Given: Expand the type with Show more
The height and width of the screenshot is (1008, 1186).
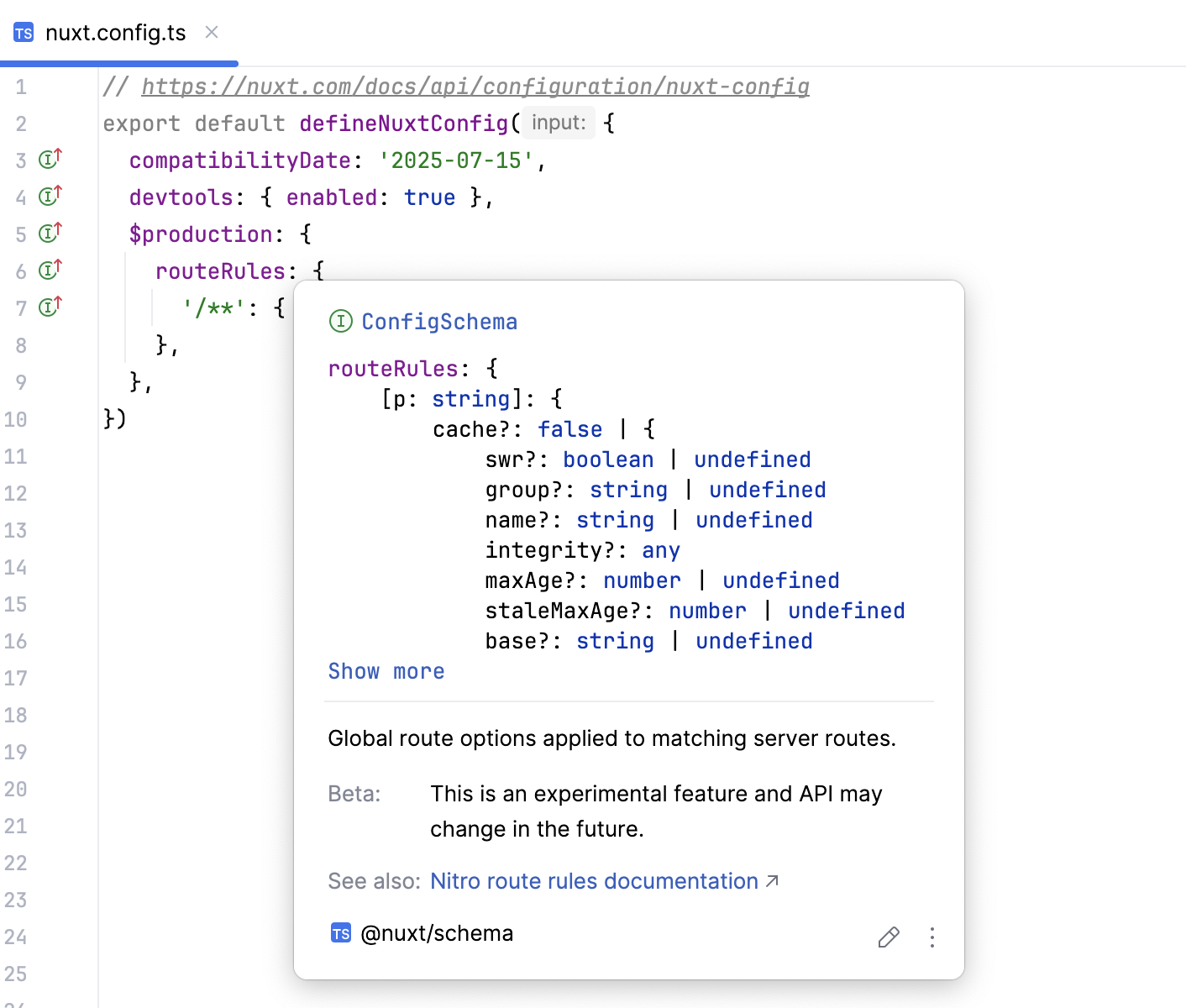Looking at the screenshot, I should [386, 670].
